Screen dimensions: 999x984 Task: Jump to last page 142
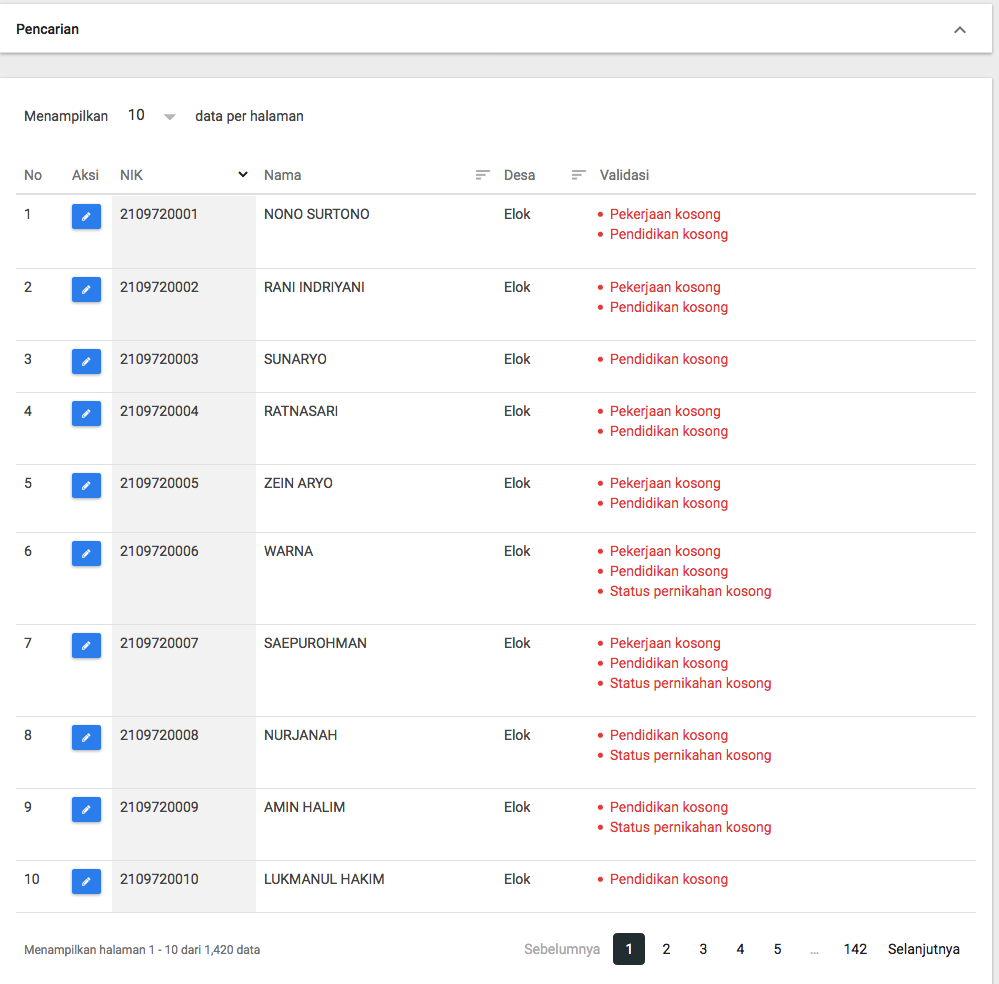(x=855, y=949)
